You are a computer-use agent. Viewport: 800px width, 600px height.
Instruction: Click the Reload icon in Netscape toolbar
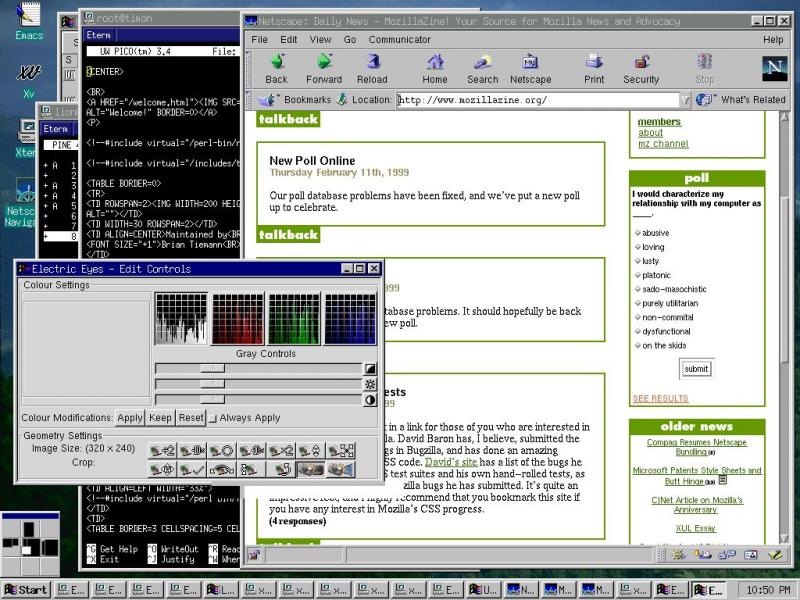coord(372,67)
